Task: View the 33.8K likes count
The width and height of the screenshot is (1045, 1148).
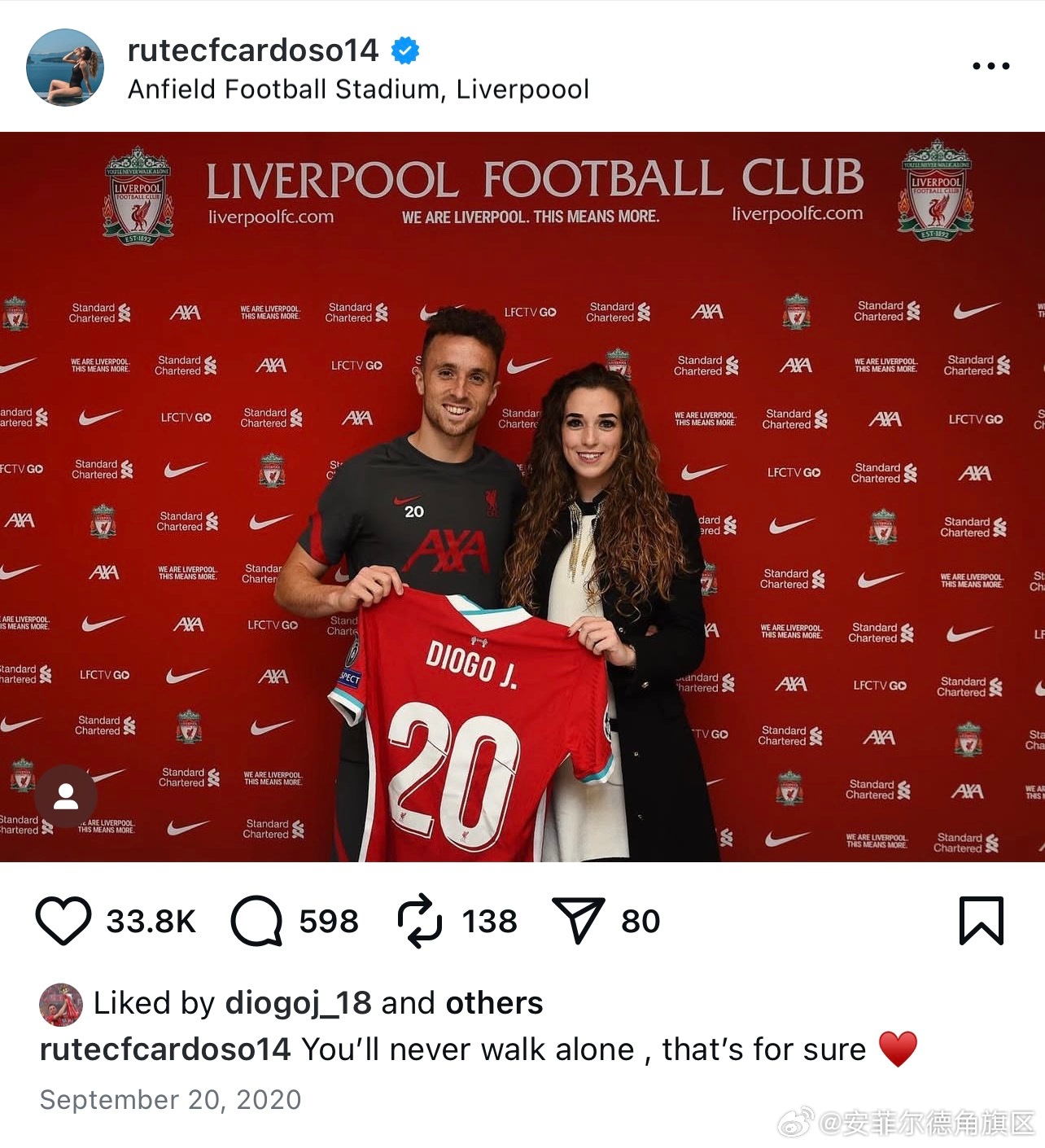Action: [x=151, y=921]
